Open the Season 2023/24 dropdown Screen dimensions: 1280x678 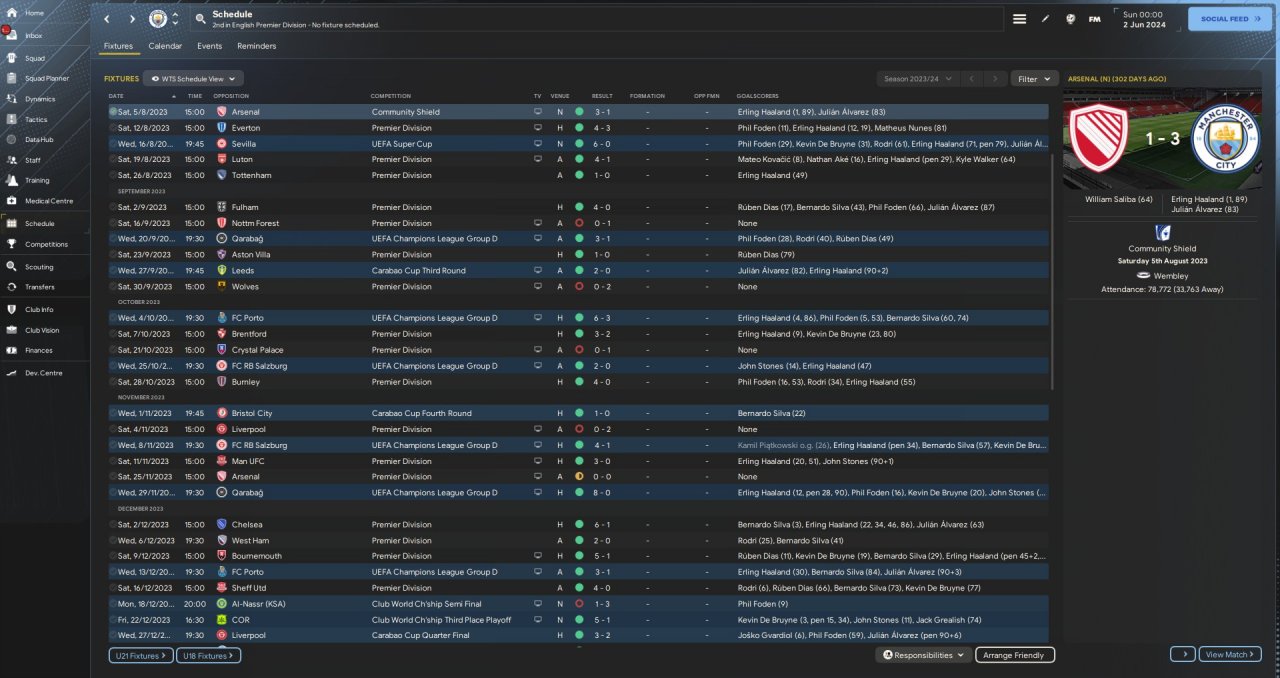pos(917,78)
